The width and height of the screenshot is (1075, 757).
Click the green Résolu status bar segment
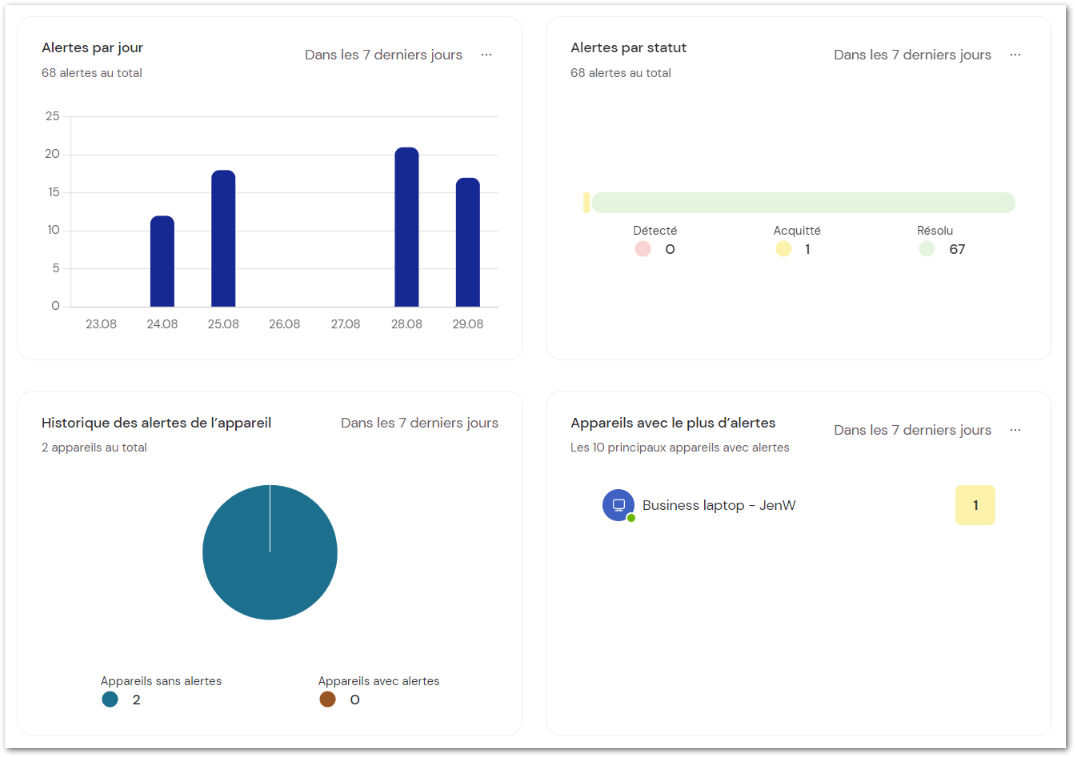[803, 202]
